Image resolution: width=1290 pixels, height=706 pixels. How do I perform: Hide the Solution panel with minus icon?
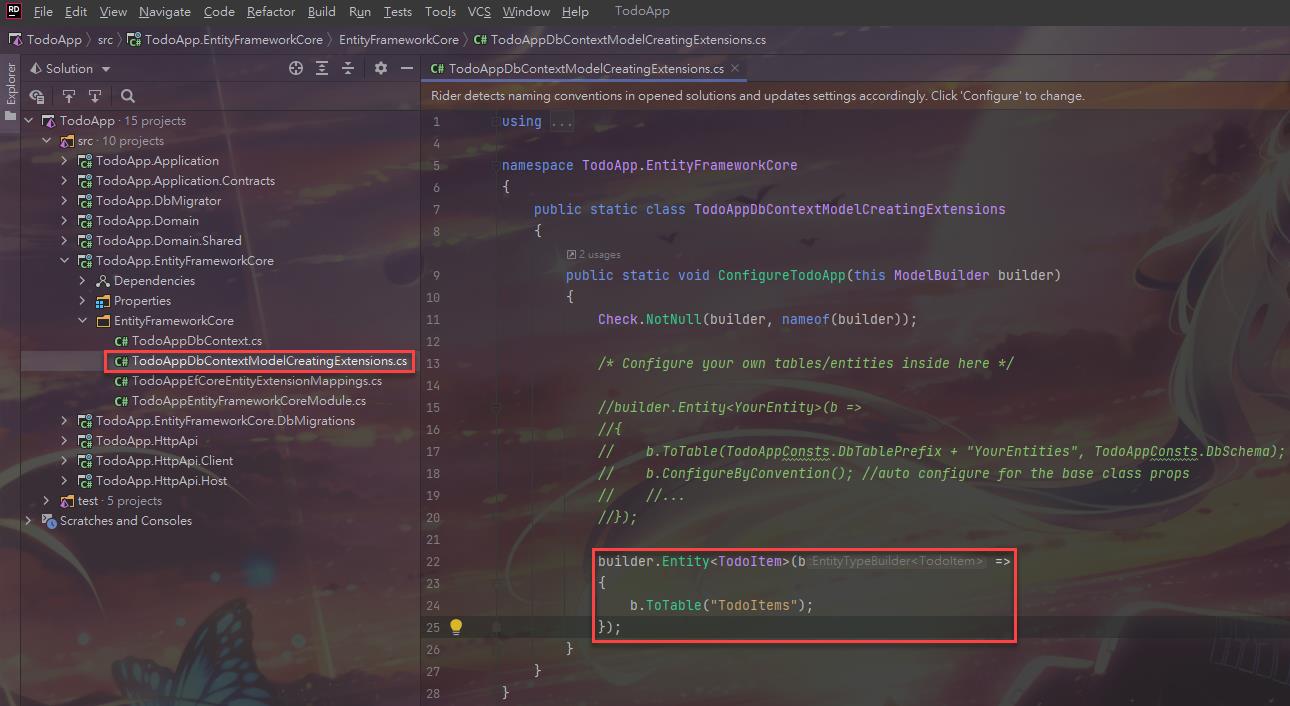pos(406,68)
